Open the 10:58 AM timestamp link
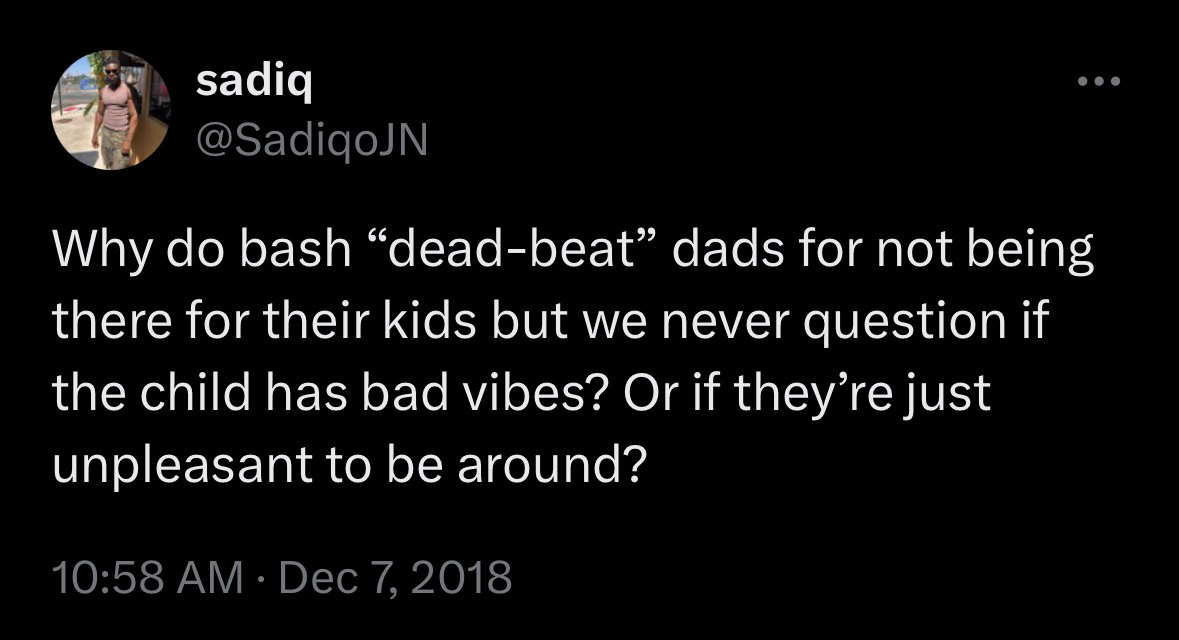1179x640 pixels. point(147,577)
